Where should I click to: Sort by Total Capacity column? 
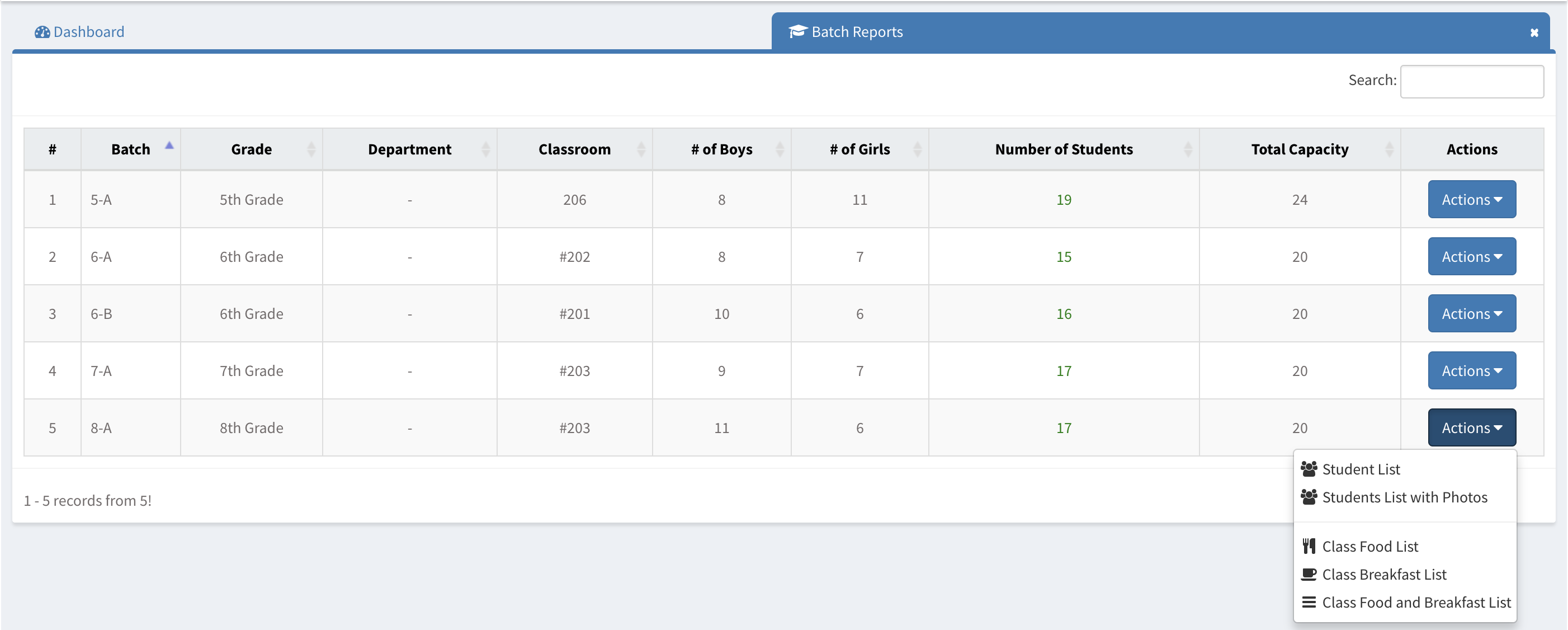[1300, 149]
